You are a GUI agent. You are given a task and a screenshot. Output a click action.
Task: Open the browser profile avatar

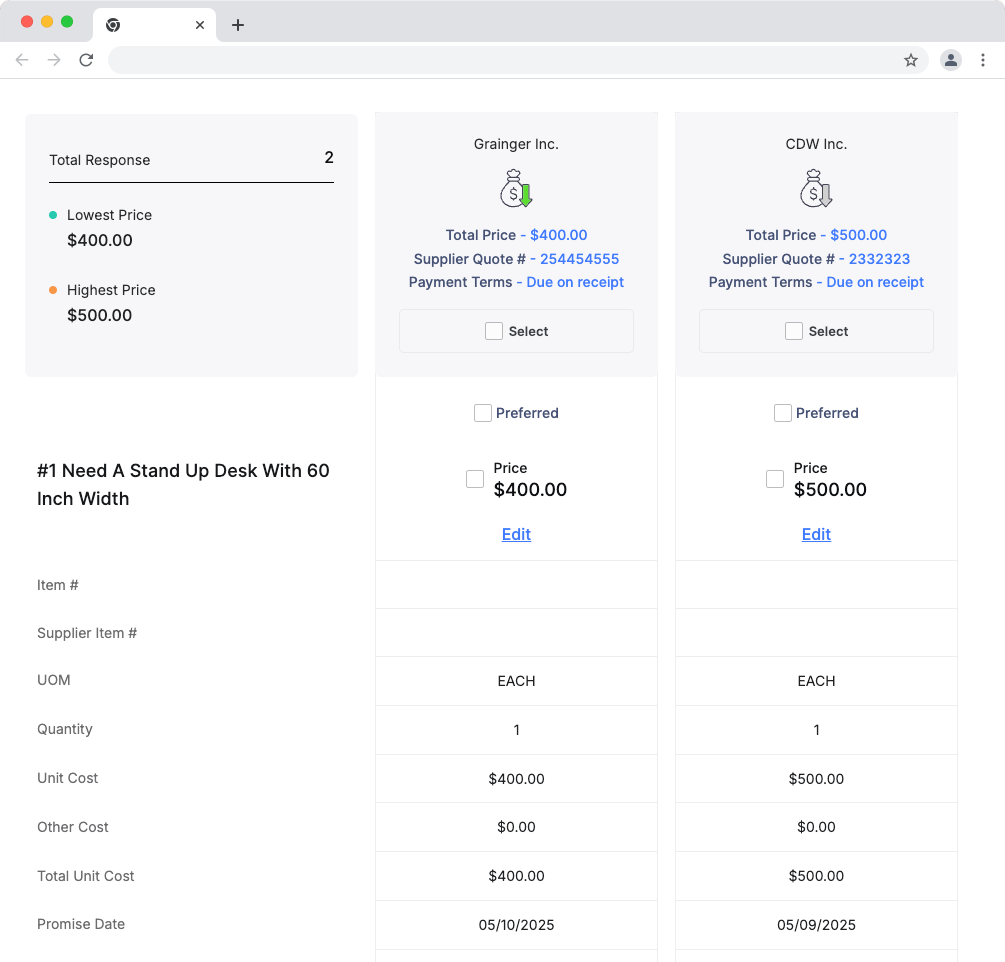[x=951, y=60]
